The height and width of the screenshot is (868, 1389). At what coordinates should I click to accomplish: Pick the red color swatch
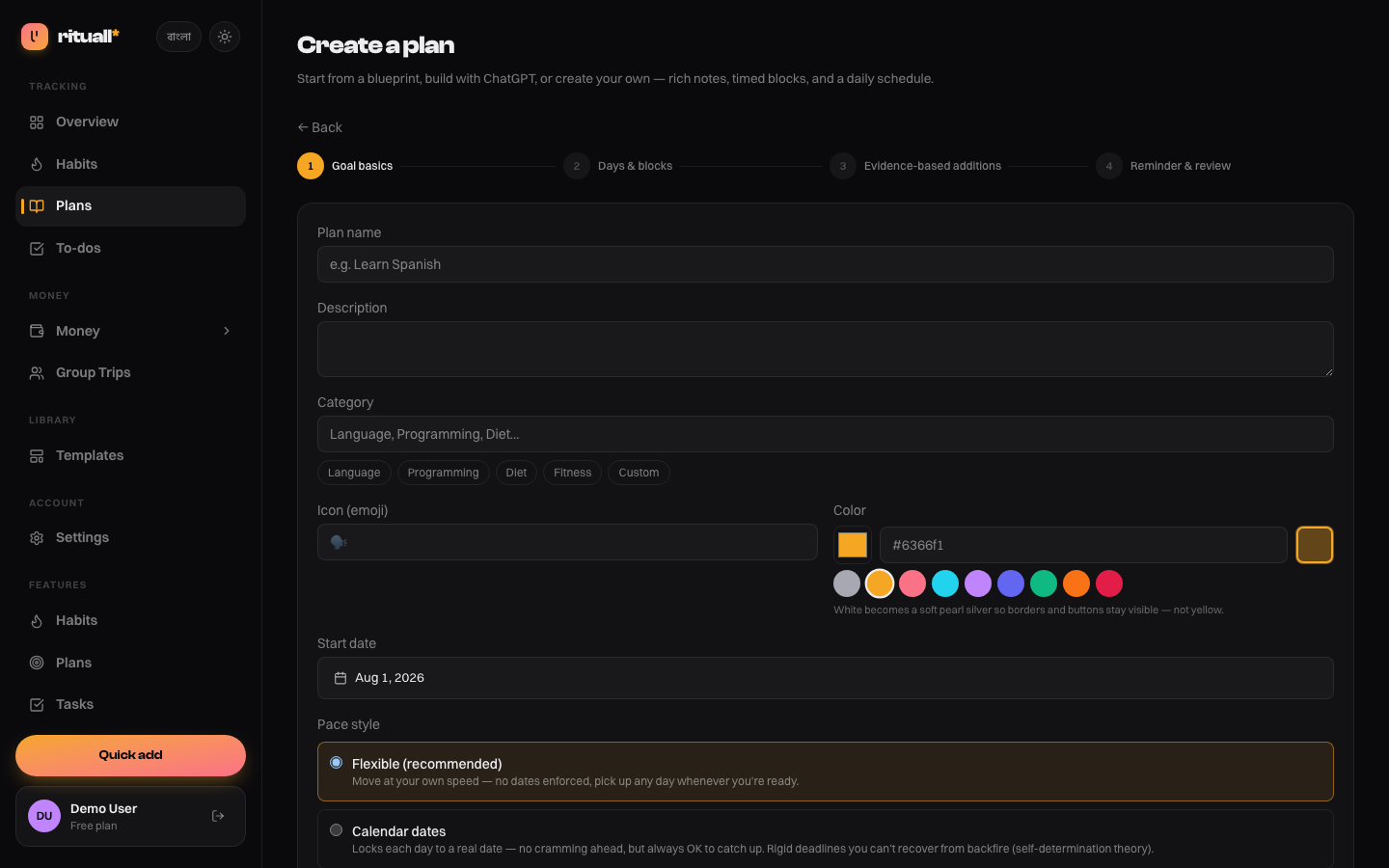1109,583
